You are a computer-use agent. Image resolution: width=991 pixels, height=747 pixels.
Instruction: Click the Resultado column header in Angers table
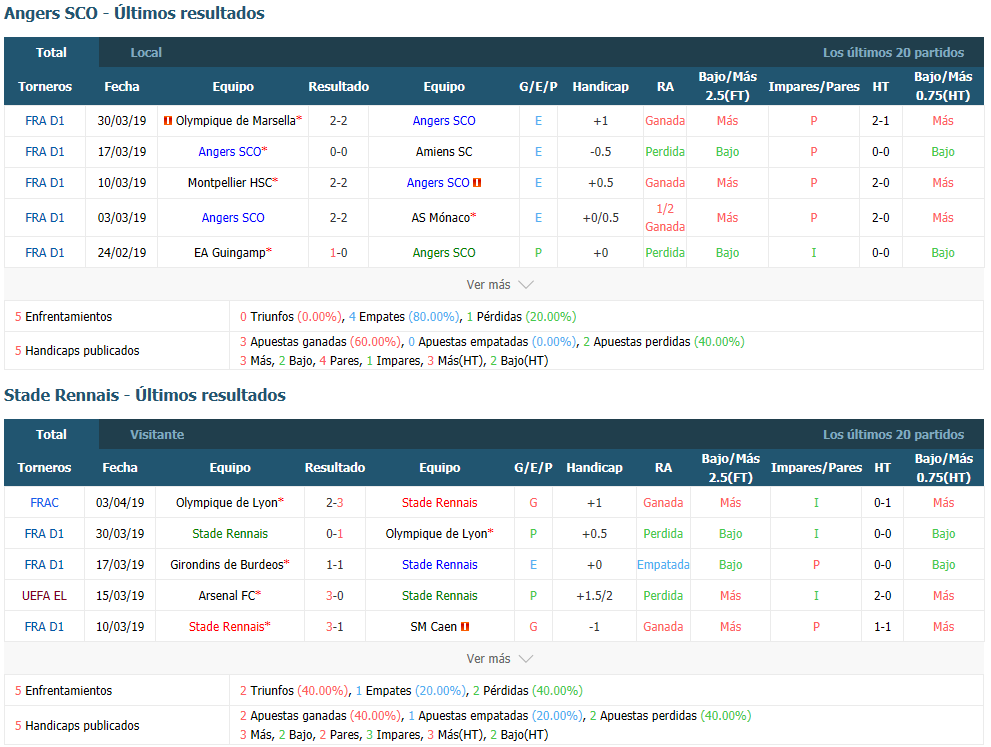click(338, 87)
